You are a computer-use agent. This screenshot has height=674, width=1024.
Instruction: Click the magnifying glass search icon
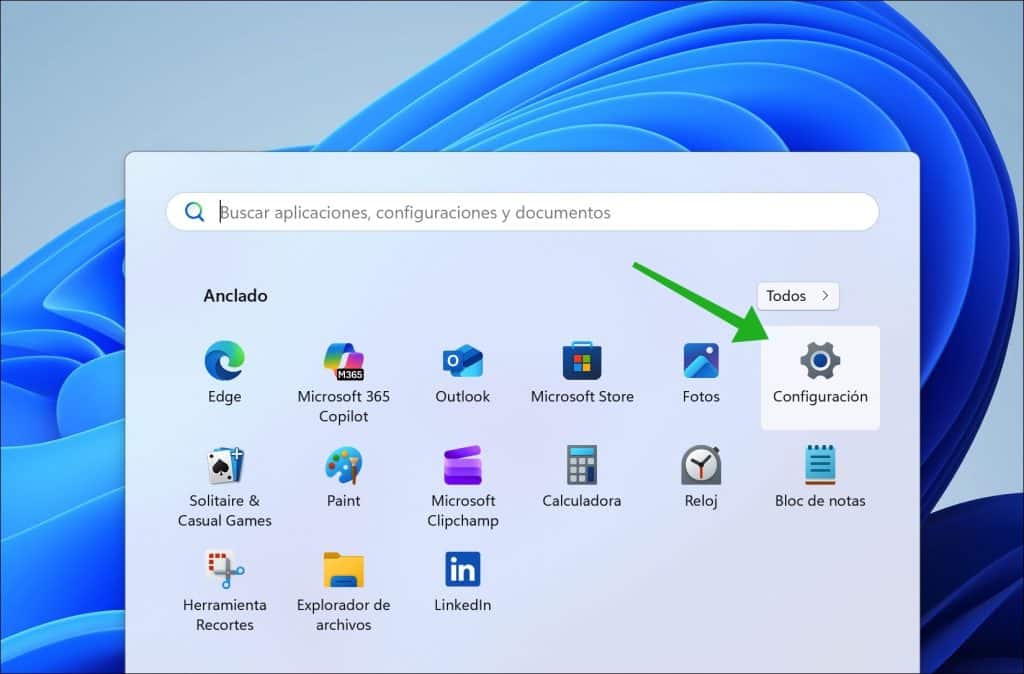(x=193, y=212)
